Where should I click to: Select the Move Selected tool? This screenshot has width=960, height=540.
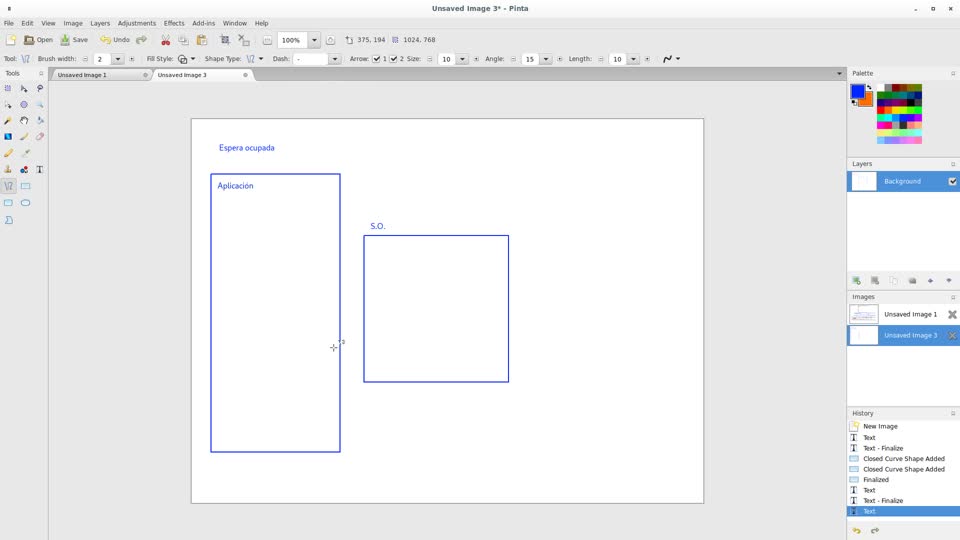tap(24, 88)
